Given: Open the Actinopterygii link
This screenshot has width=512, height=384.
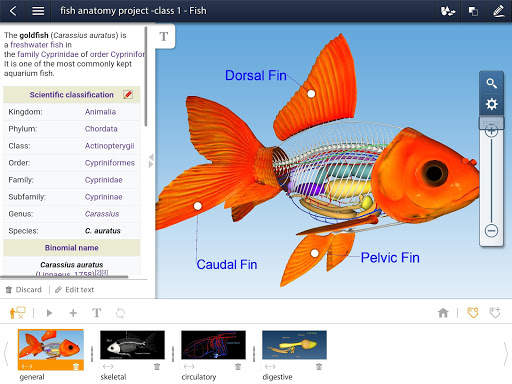Looking at the screenshot, I should click(109, 146).
